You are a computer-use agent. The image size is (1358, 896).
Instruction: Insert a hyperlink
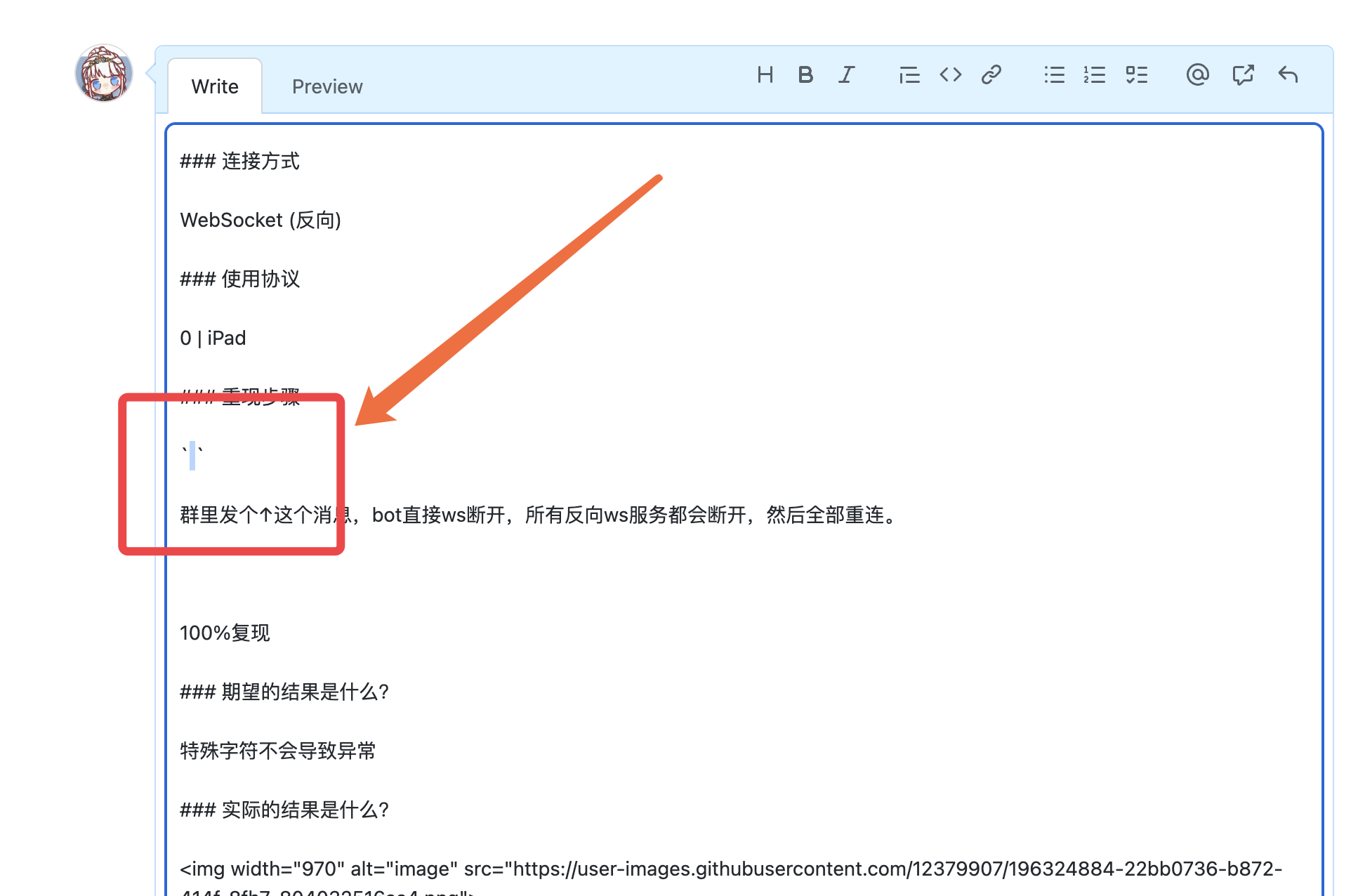coord(991,74)
